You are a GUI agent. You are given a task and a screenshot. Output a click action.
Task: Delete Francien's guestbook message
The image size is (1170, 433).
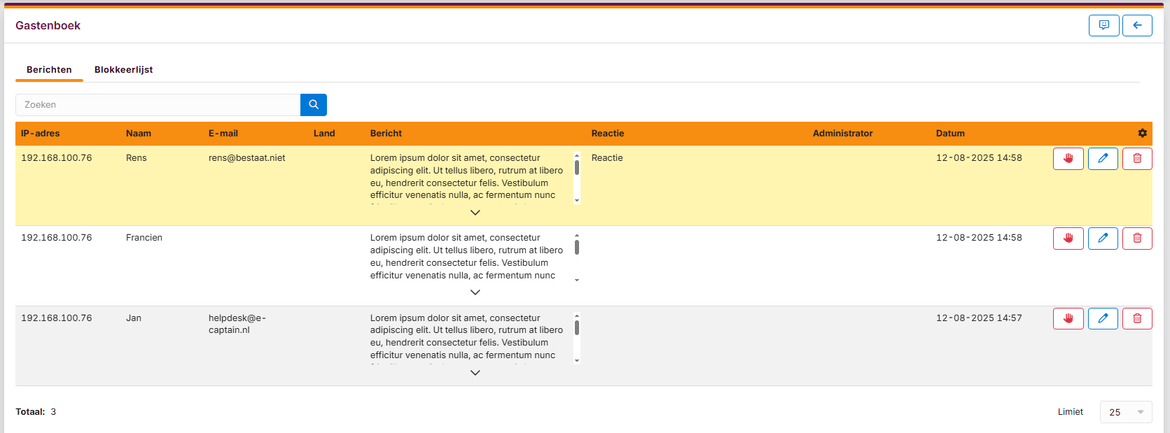pos(1137,238)
